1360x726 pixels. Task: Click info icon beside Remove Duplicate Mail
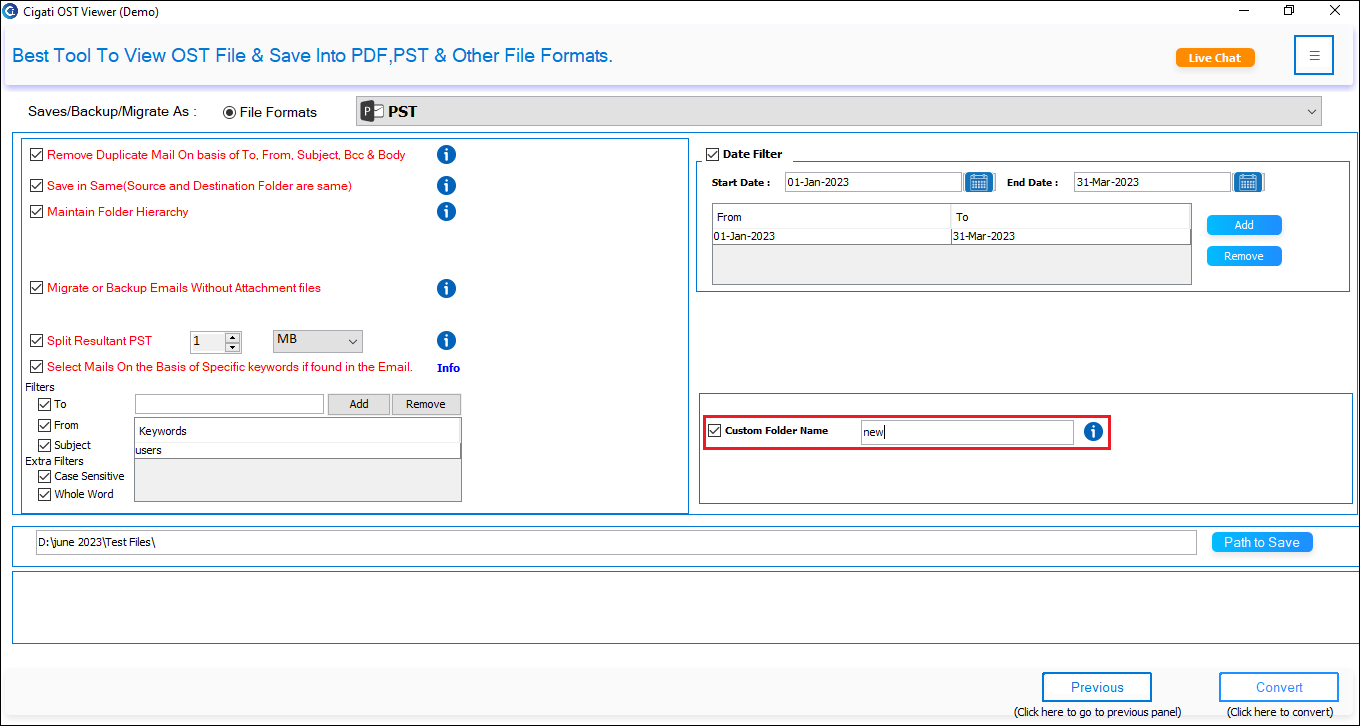[x=446, y=154]
